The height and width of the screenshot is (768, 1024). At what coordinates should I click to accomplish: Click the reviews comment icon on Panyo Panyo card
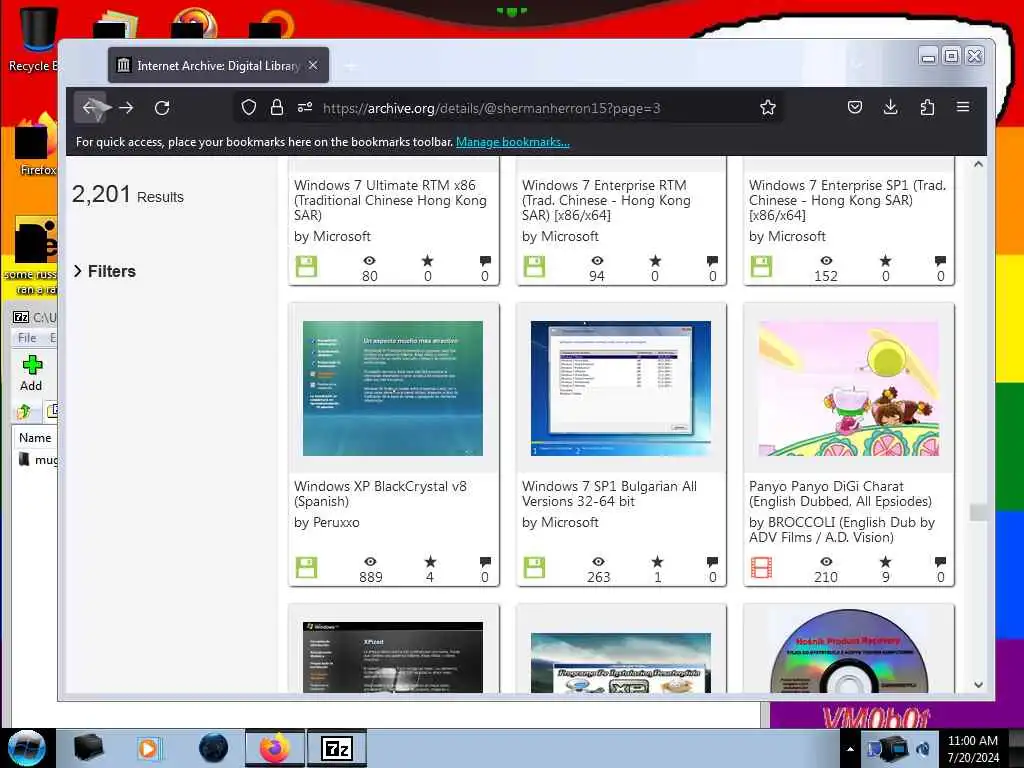(x=940, y=562)
